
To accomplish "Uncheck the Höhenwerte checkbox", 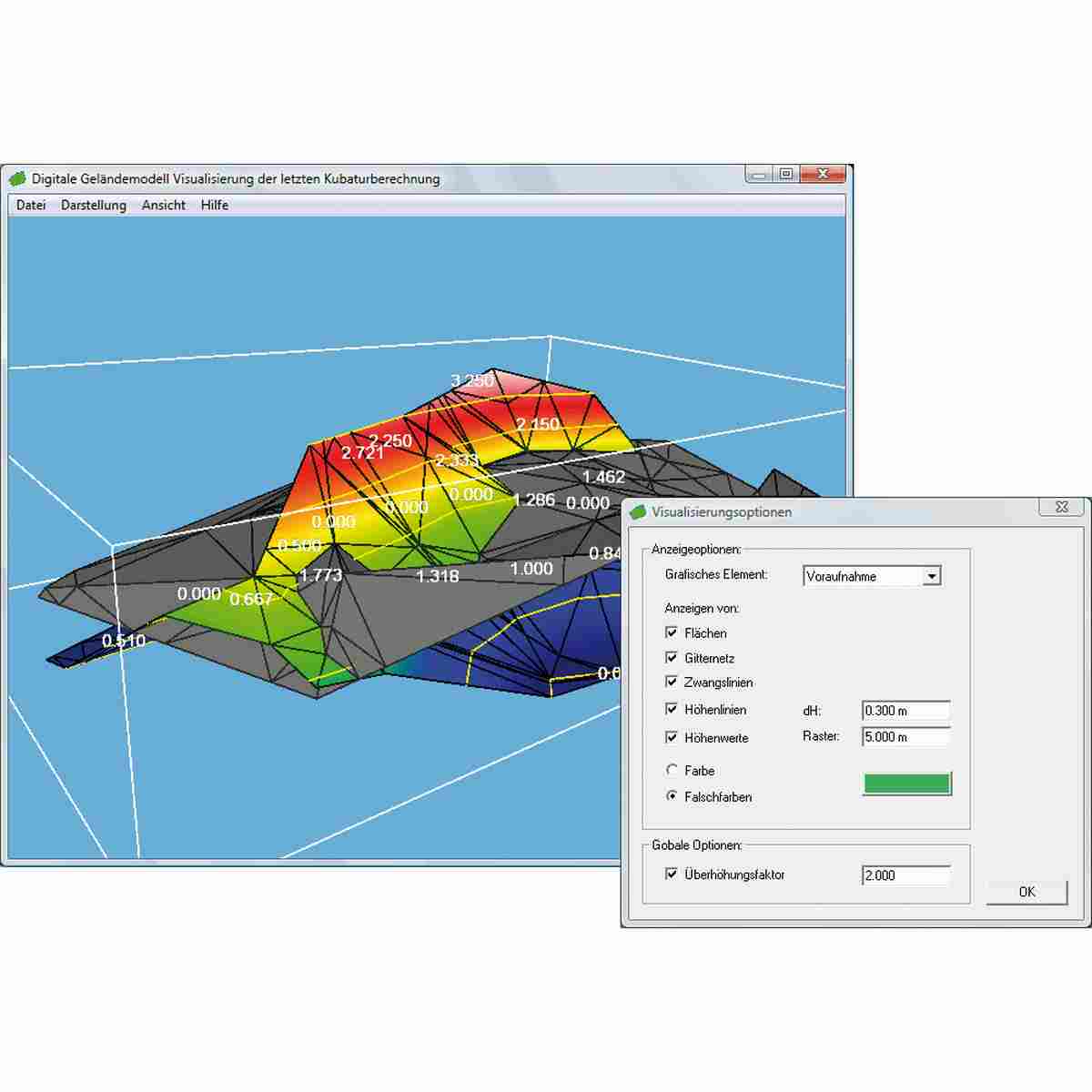I will (672, 737).
